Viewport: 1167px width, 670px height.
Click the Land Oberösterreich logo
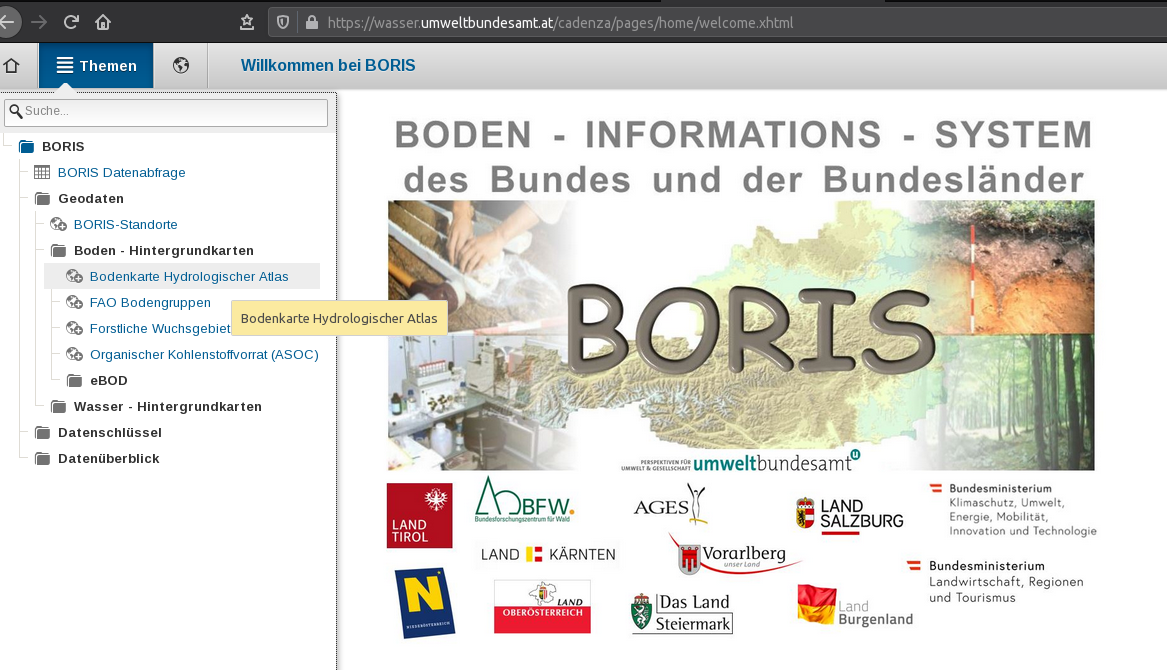[542, 607]
